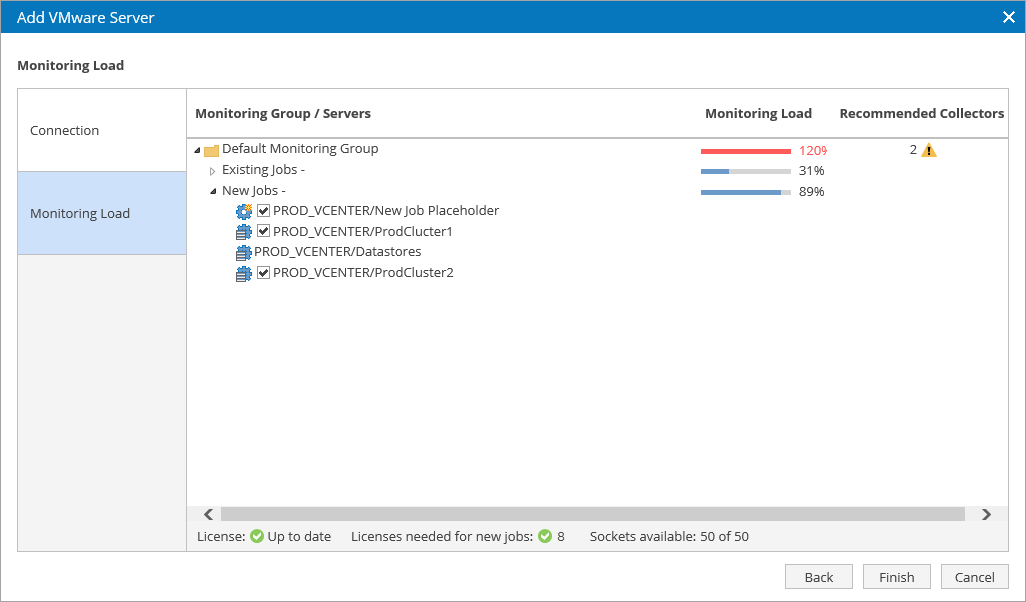Click the horizontal scrollbar thumb
Viewport: 1026px width, 602px height.
click(x=593, y=514)
